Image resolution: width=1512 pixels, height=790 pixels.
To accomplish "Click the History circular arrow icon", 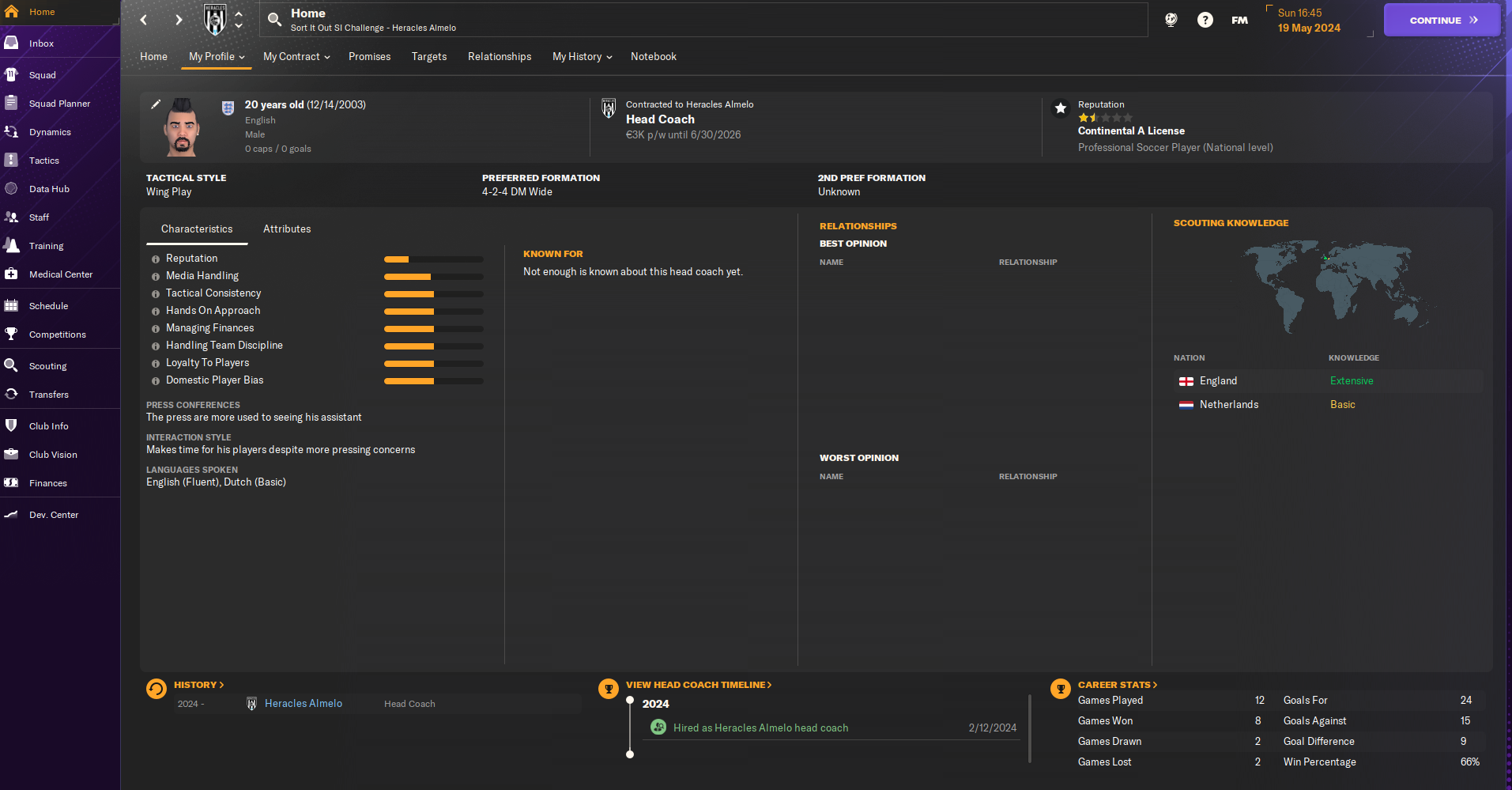I will (156, 690).
